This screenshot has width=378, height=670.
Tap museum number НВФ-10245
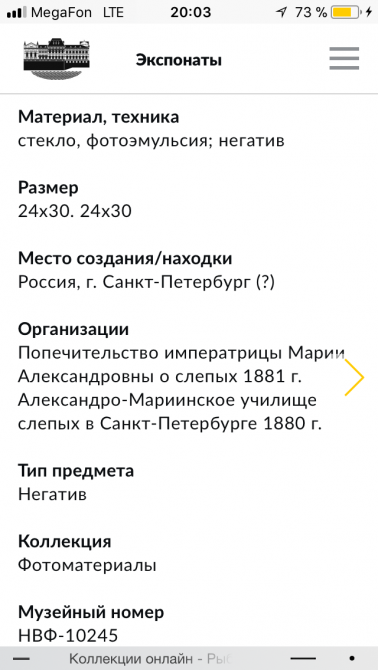tap(68, 636)
